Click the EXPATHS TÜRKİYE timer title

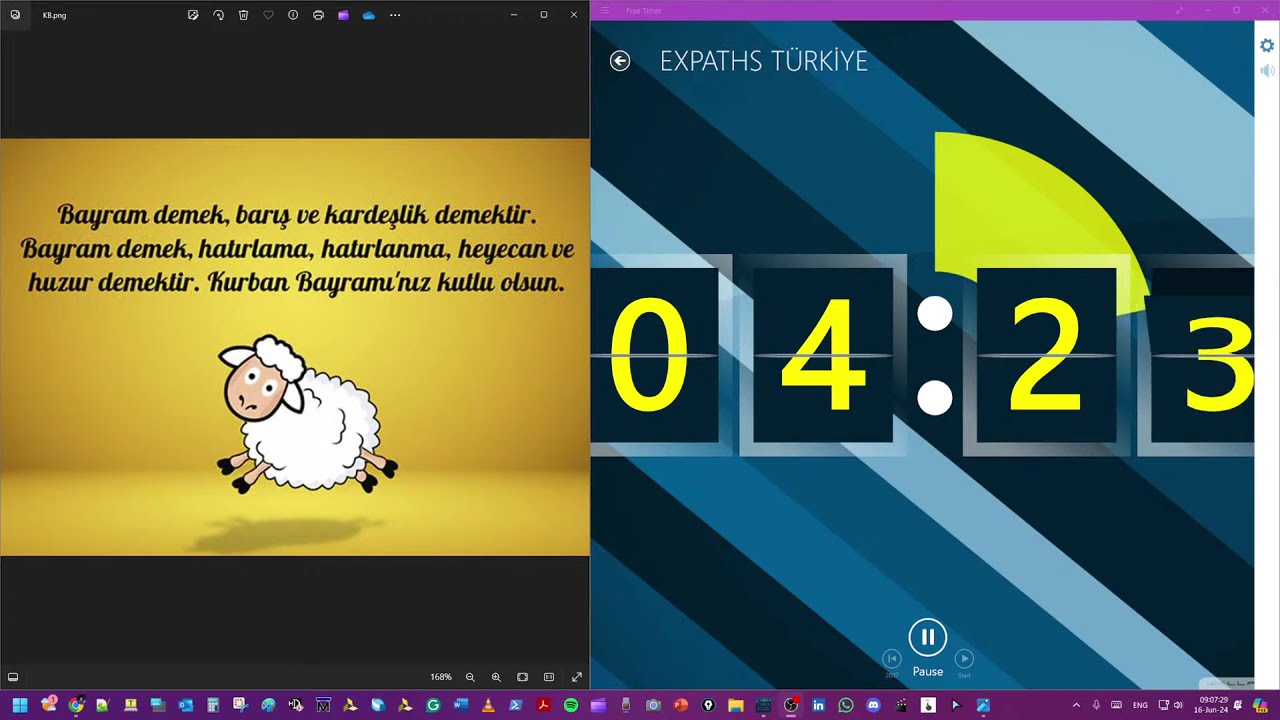pos(764,61)
